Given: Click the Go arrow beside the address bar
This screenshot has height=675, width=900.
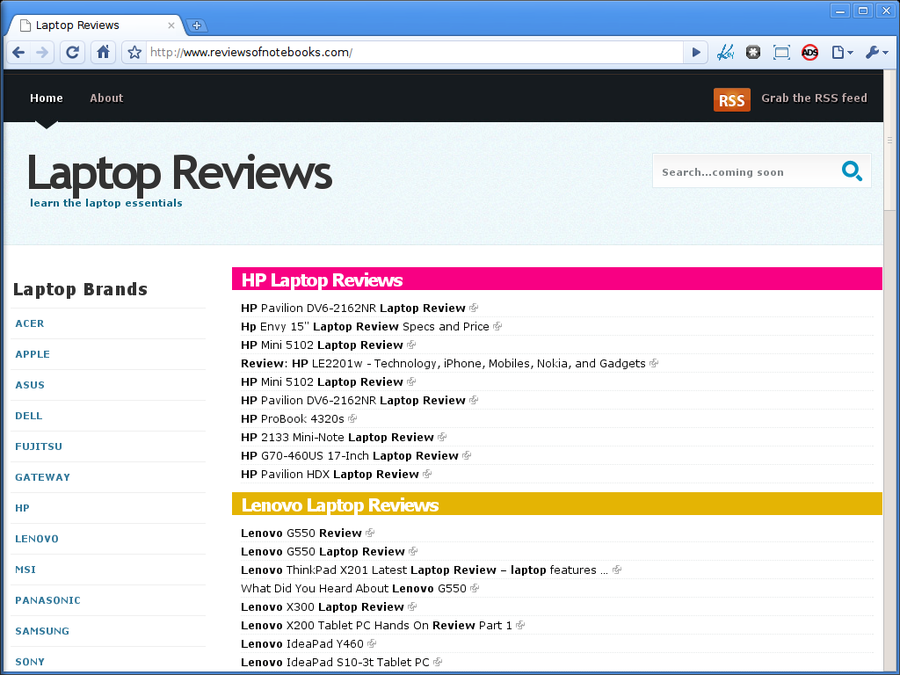Looking at the screenshot, I should (696, 53).
